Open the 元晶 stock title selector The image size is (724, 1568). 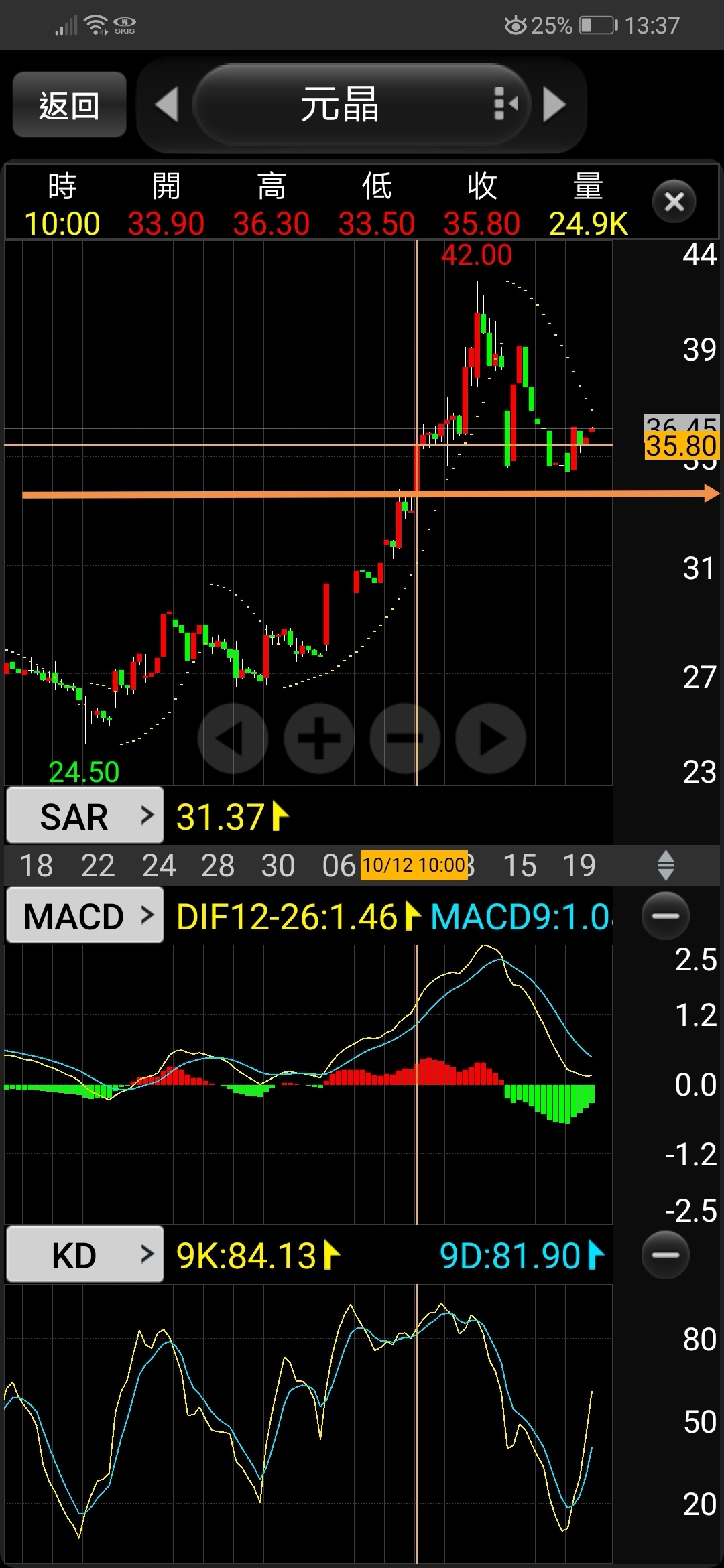pyautogui.click(x=362, y=105)
